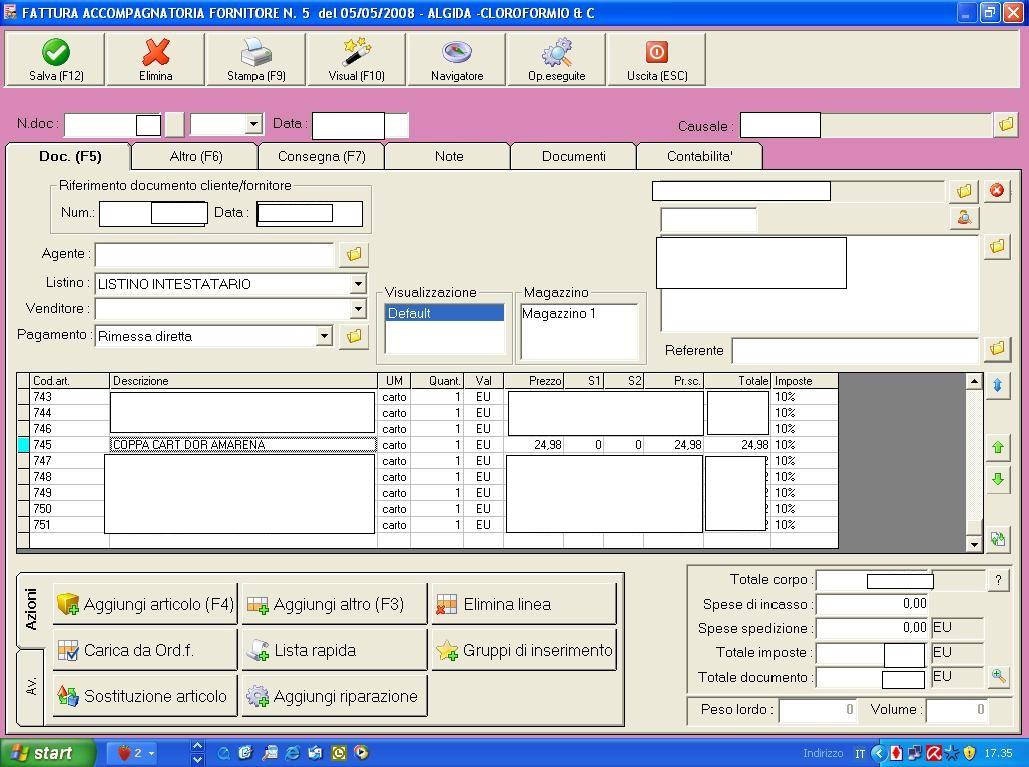Open supplier lookup folder icon at top right
The height and width of the screenshot is (767, 1029).
[x=964, y=191]
